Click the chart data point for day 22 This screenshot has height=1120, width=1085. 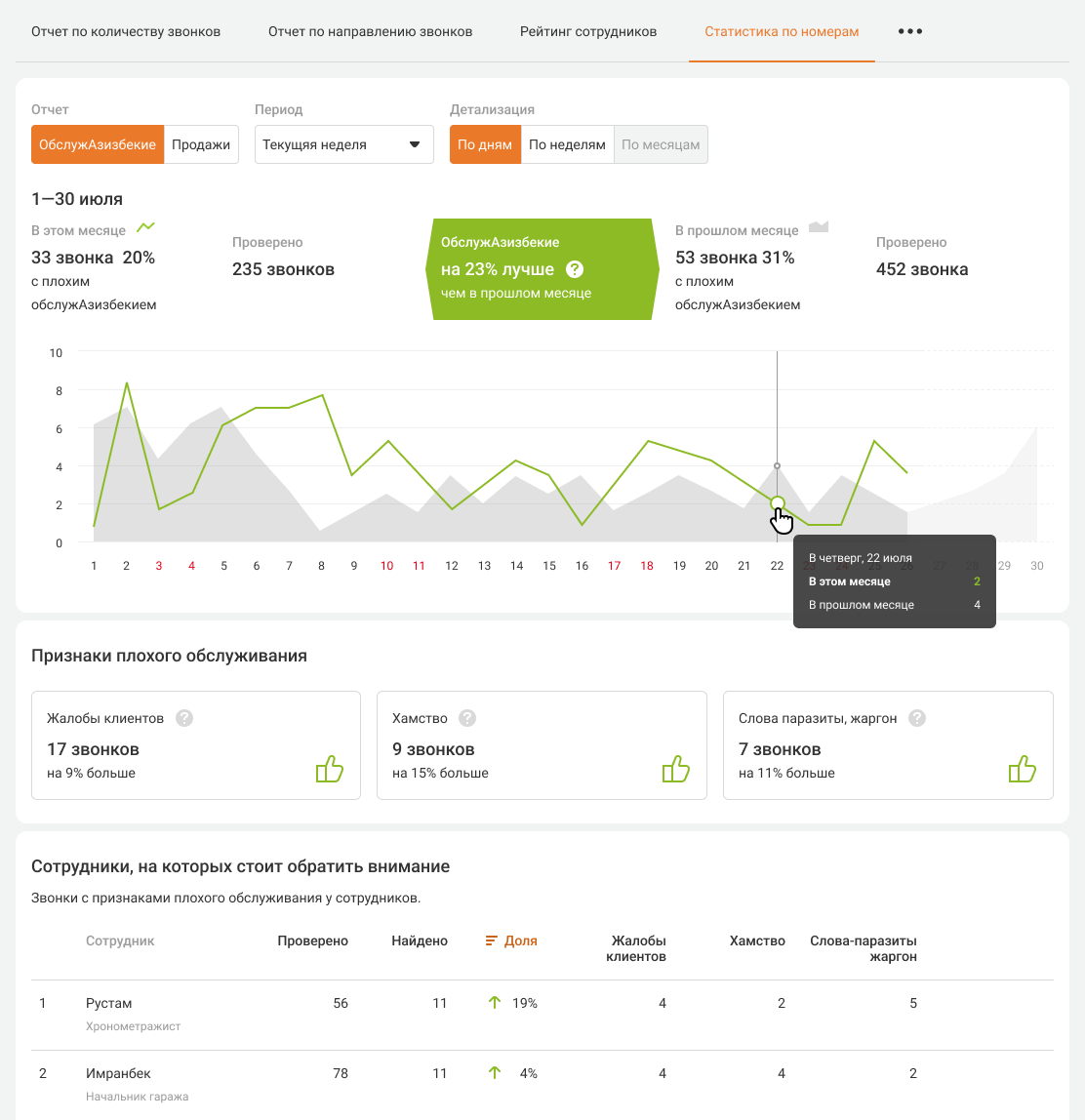click(x=778, y=503)
